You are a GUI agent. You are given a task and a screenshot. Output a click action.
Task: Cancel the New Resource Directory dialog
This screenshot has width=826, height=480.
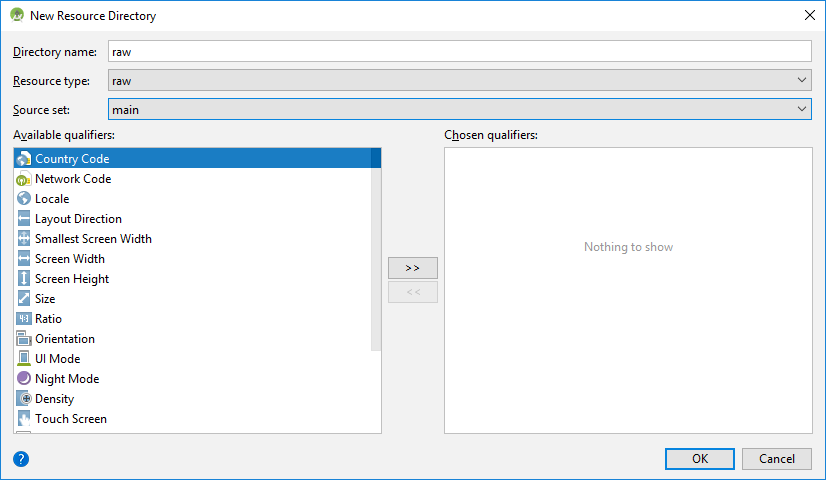point(776,459)
